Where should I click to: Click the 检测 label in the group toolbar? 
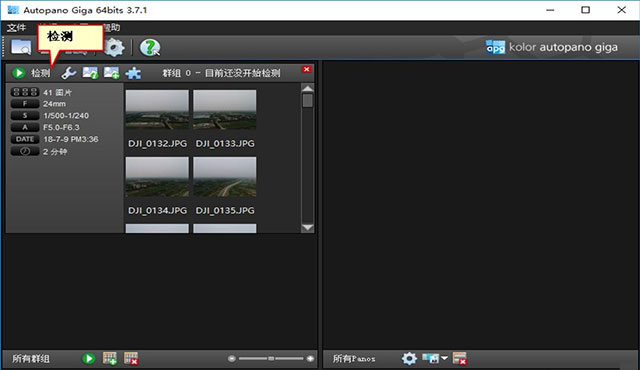coord(40,73)
